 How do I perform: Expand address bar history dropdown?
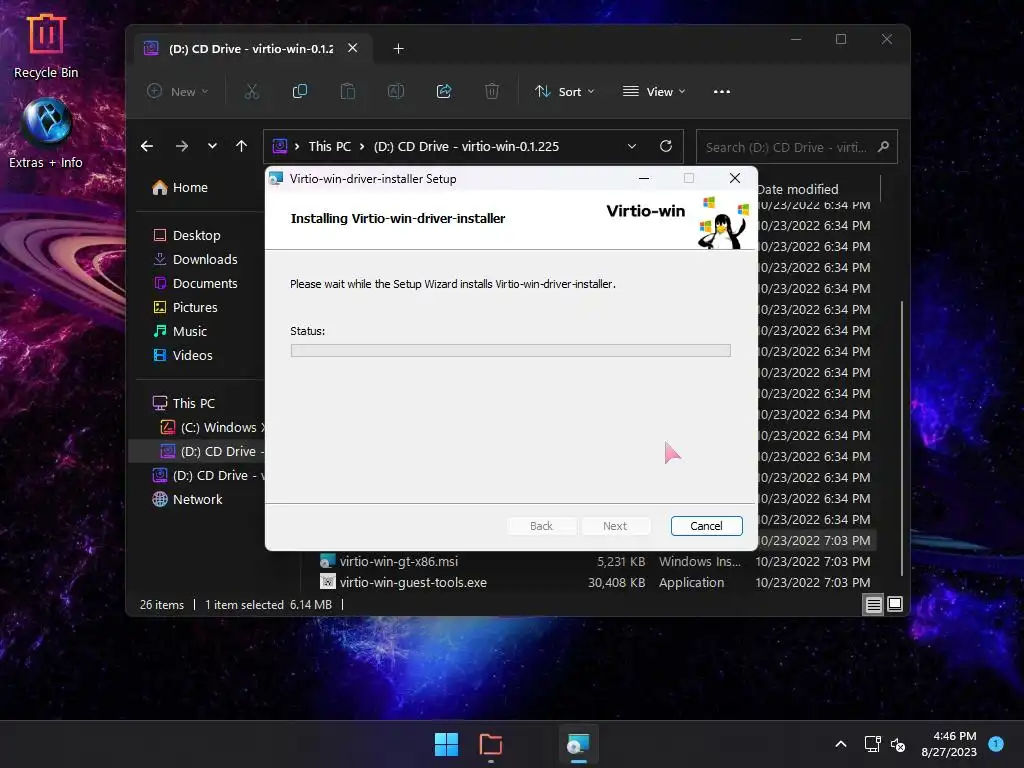(x=632, y=146)
